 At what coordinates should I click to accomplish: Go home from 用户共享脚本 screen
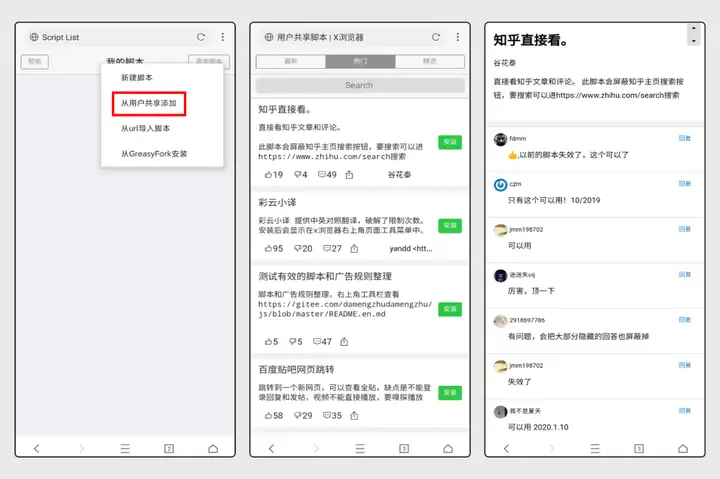click(448, 448)
